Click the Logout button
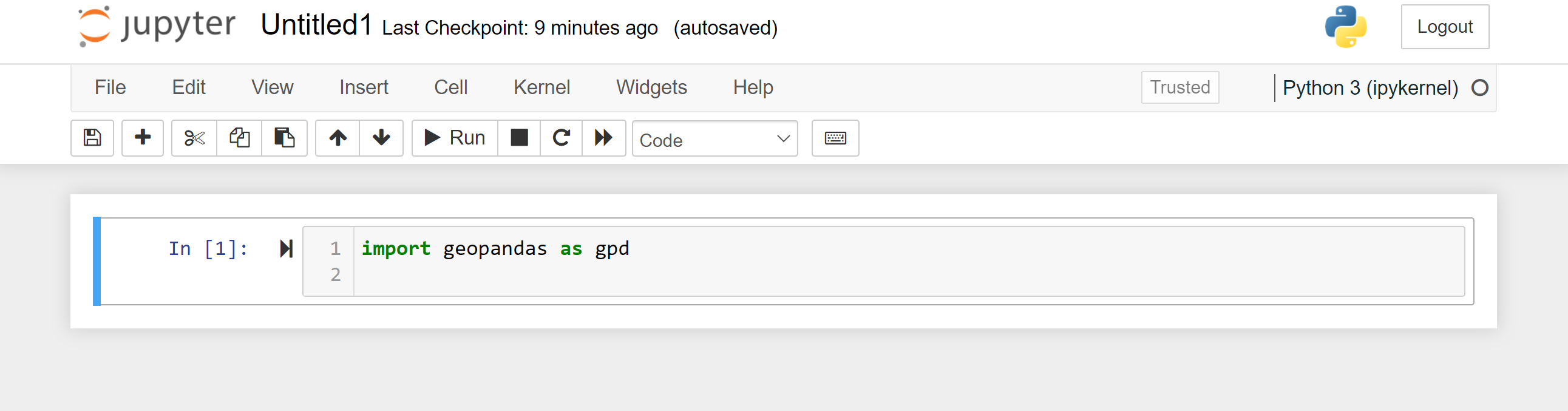Screen dimensions: 1568x411 tap(1444, 27)
